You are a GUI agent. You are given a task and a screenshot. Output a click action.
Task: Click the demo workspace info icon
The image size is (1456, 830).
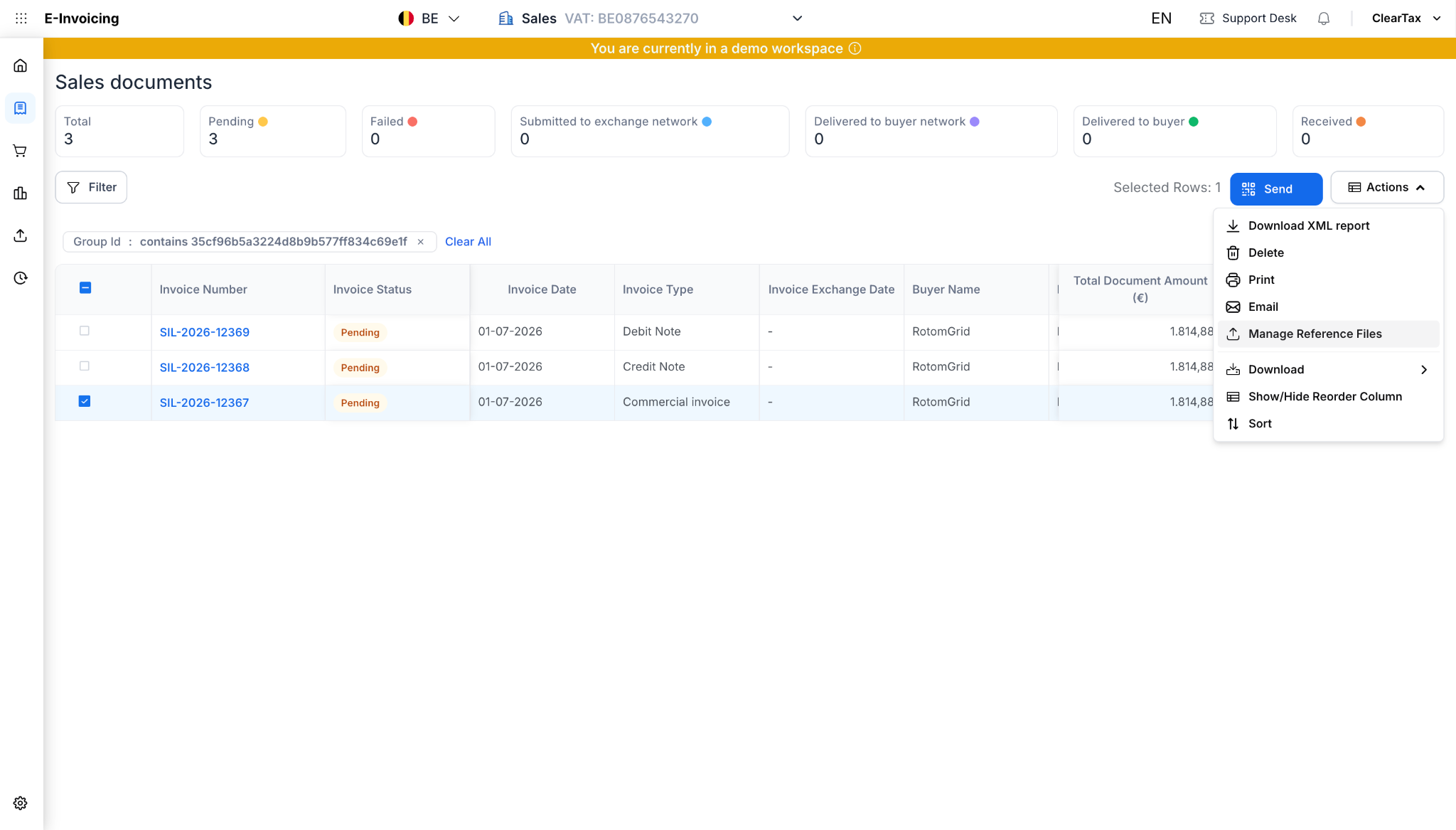click(x=855, y=48)
